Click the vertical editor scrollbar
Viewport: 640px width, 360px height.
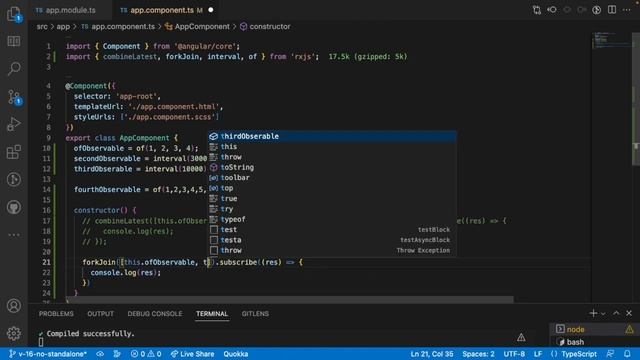click(636, 98)
